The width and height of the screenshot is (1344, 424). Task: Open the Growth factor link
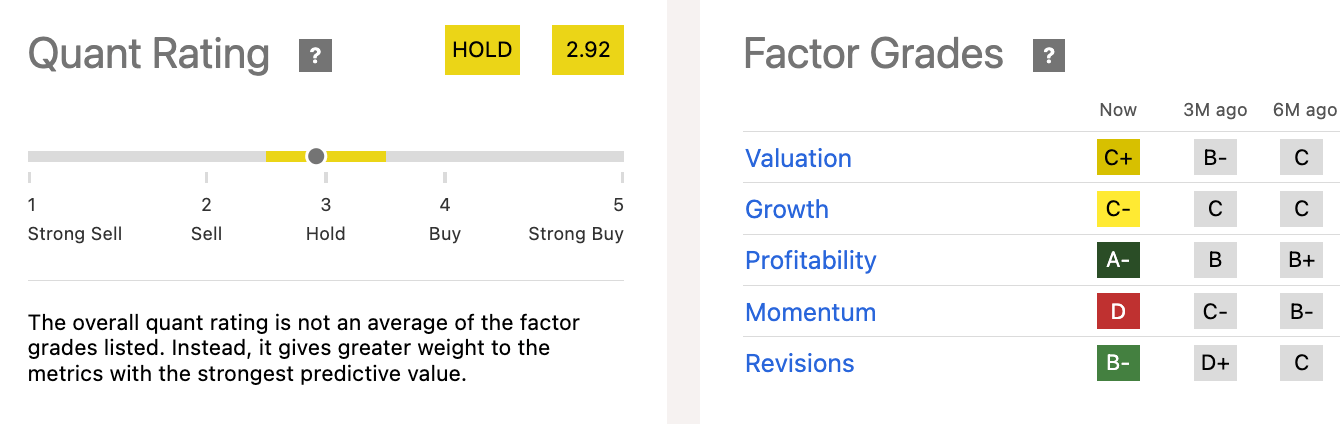coord(787,209)
